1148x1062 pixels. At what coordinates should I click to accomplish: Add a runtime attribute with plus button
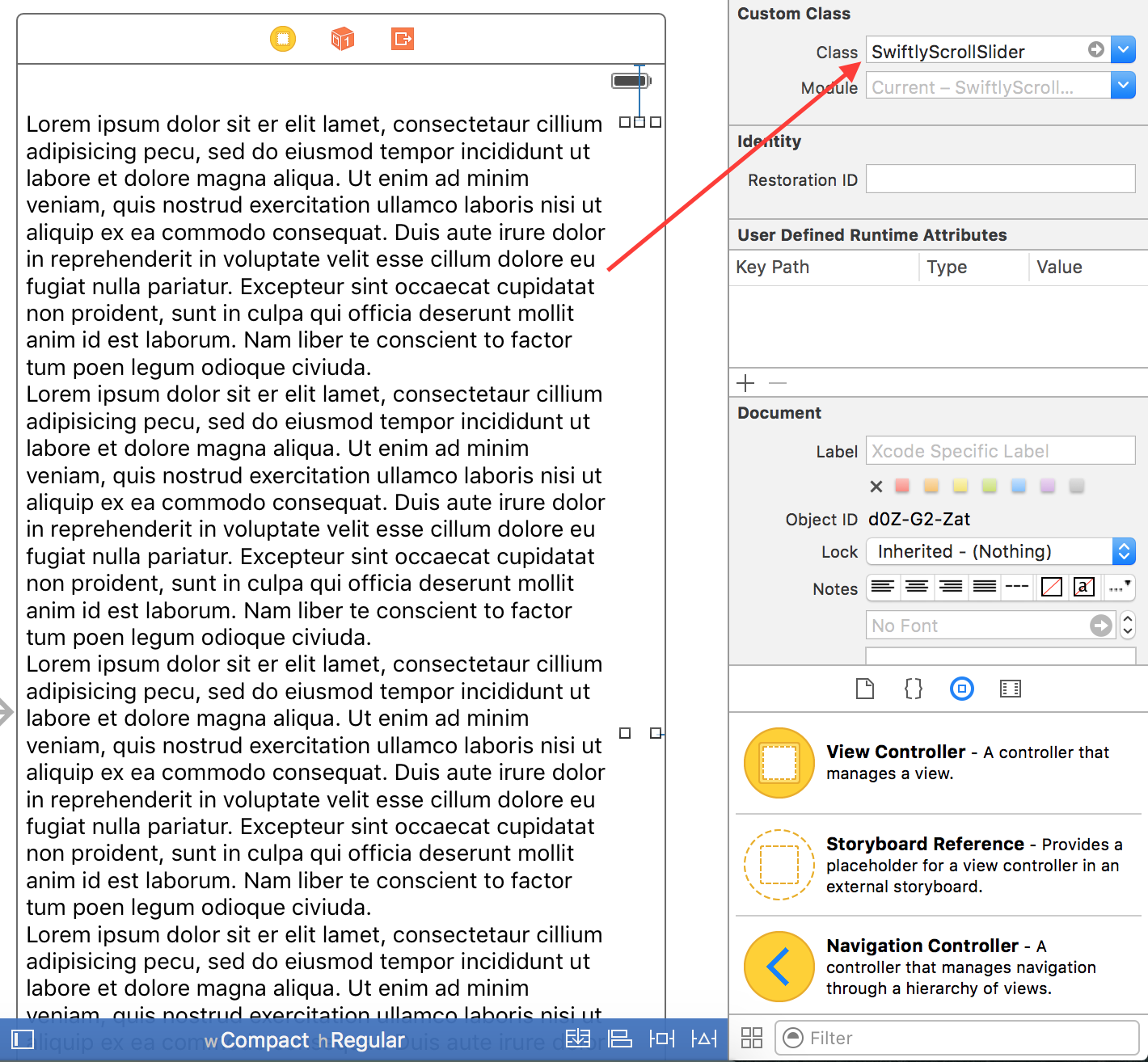(x=746, y=382)
